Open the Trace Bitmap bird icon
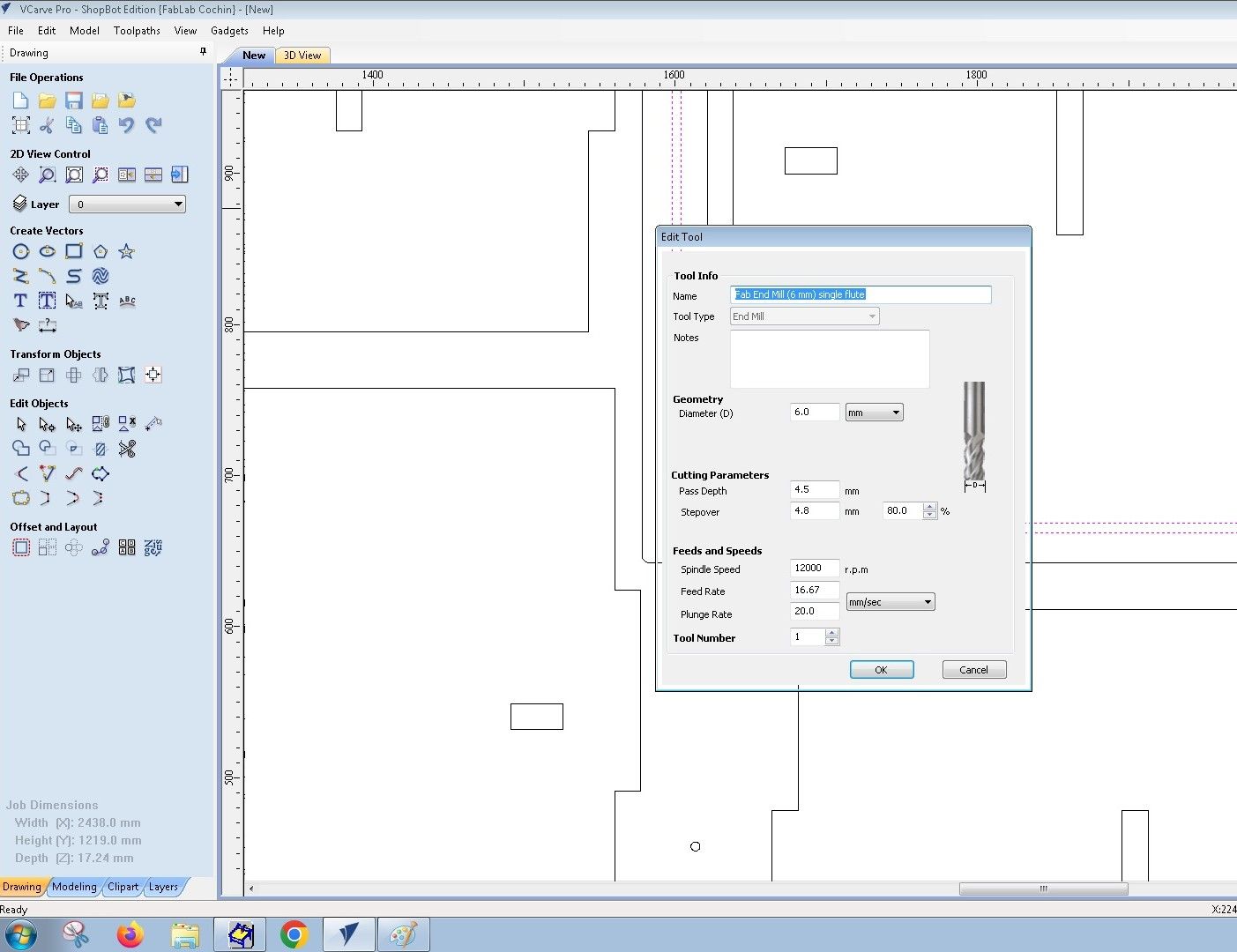The image size is (1237, 952). point(20,325)
